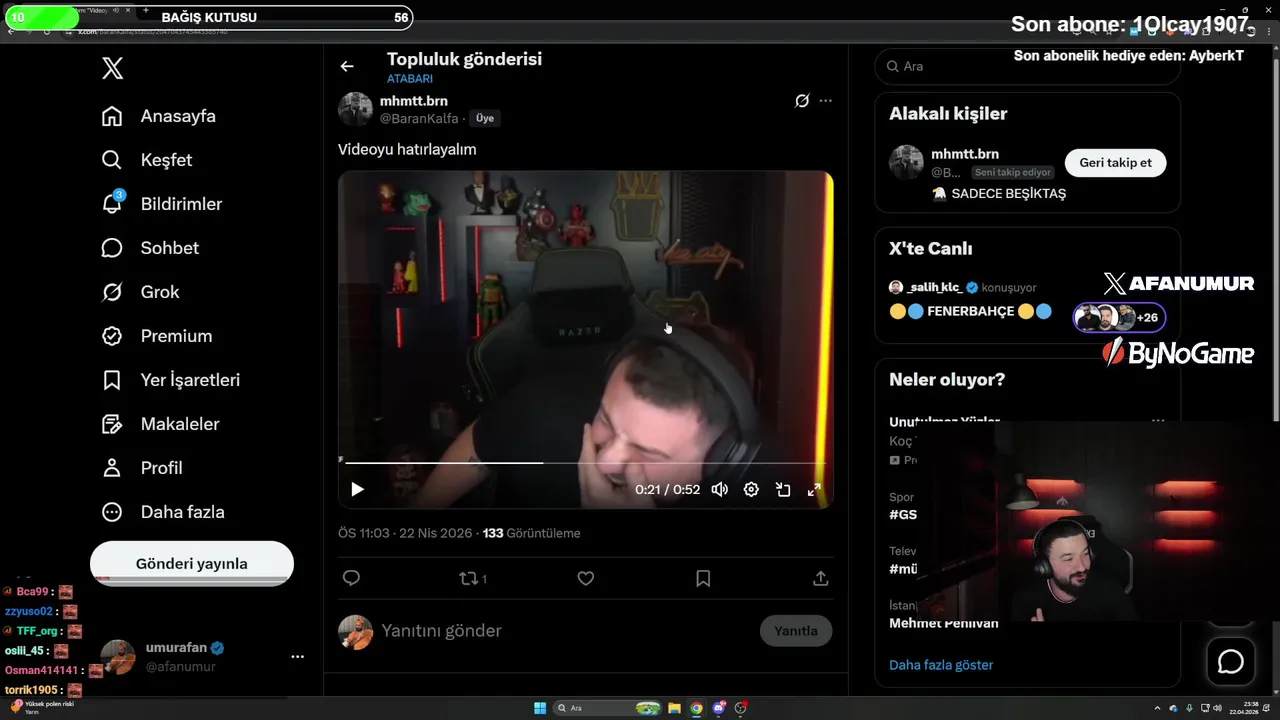Open Sohbet messages
The width and height of the screenshot is (1280, 720).
[x=150, y=248]
